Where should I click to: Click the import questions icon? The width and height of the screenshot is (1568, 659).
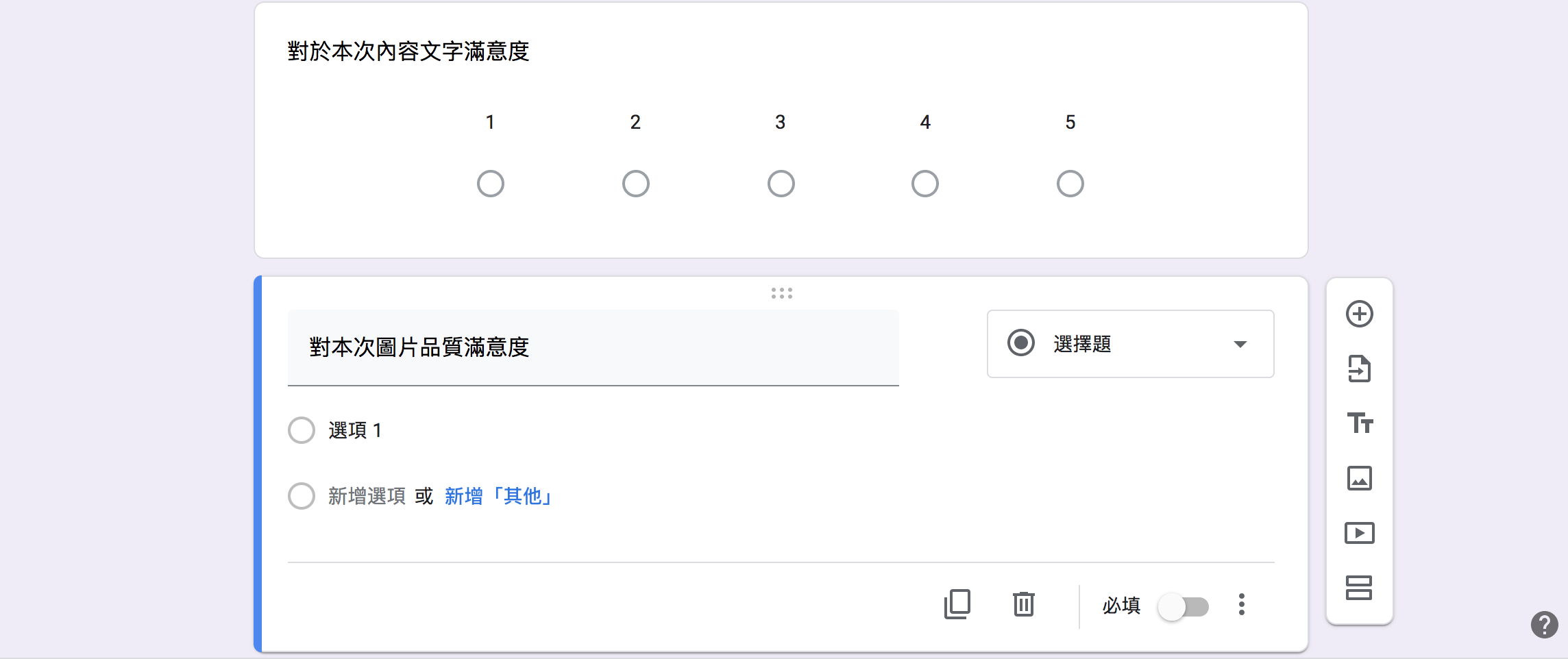pyautogui.click(x=1359, y=369)
